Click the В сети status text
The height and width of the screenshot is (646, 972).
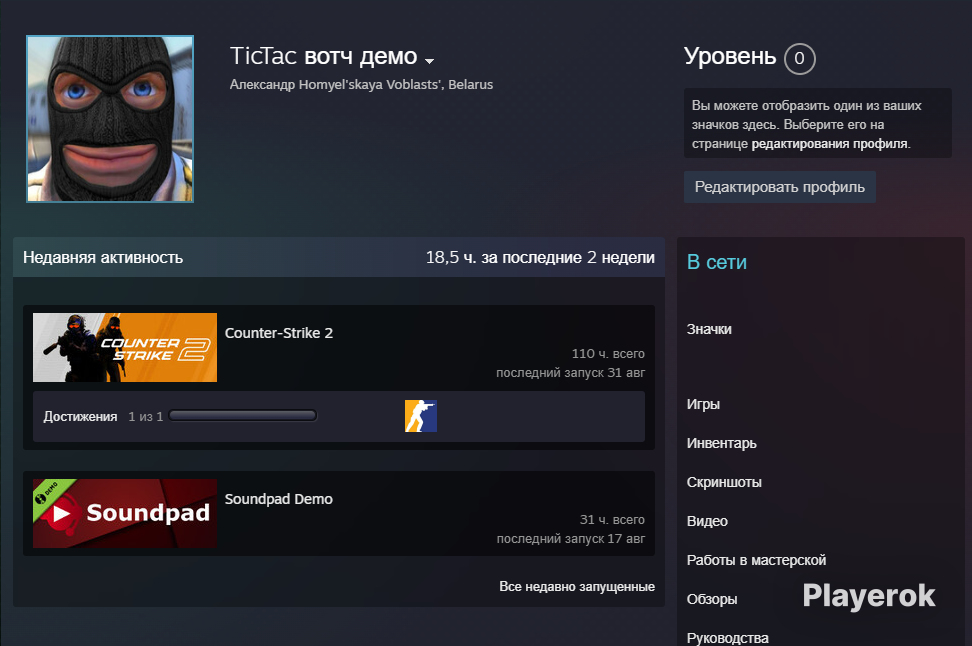pos(717,262)
